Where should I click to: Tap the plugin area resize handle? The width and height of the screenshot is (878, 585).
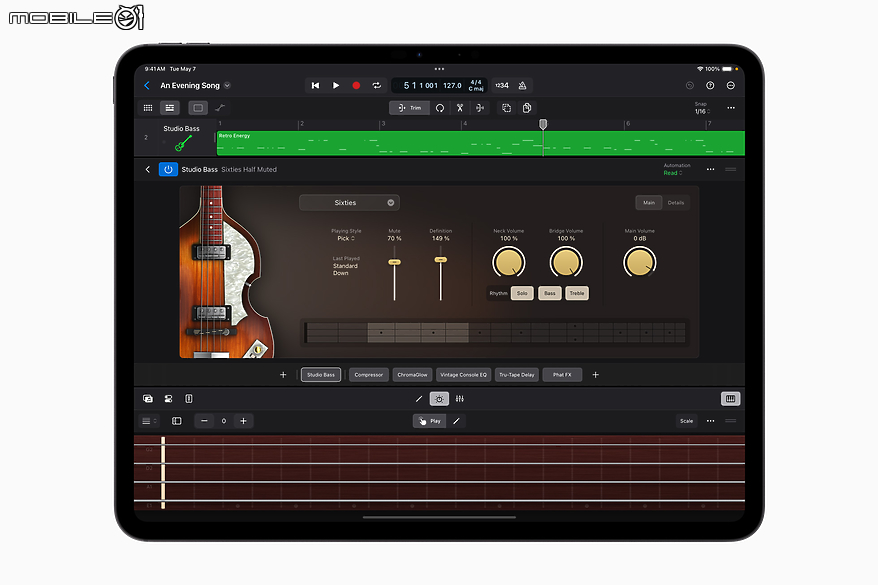(731, 169)
